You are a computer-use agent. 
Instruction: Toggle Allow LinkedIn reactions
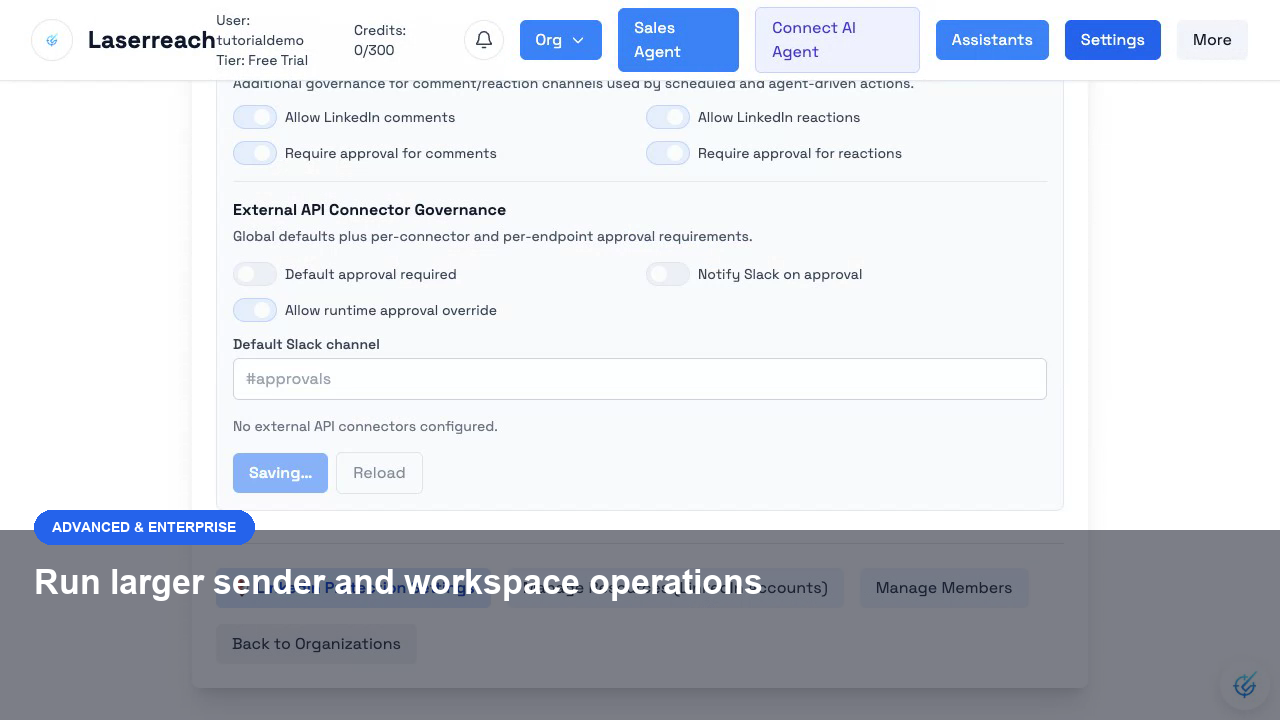click(668, 117)
